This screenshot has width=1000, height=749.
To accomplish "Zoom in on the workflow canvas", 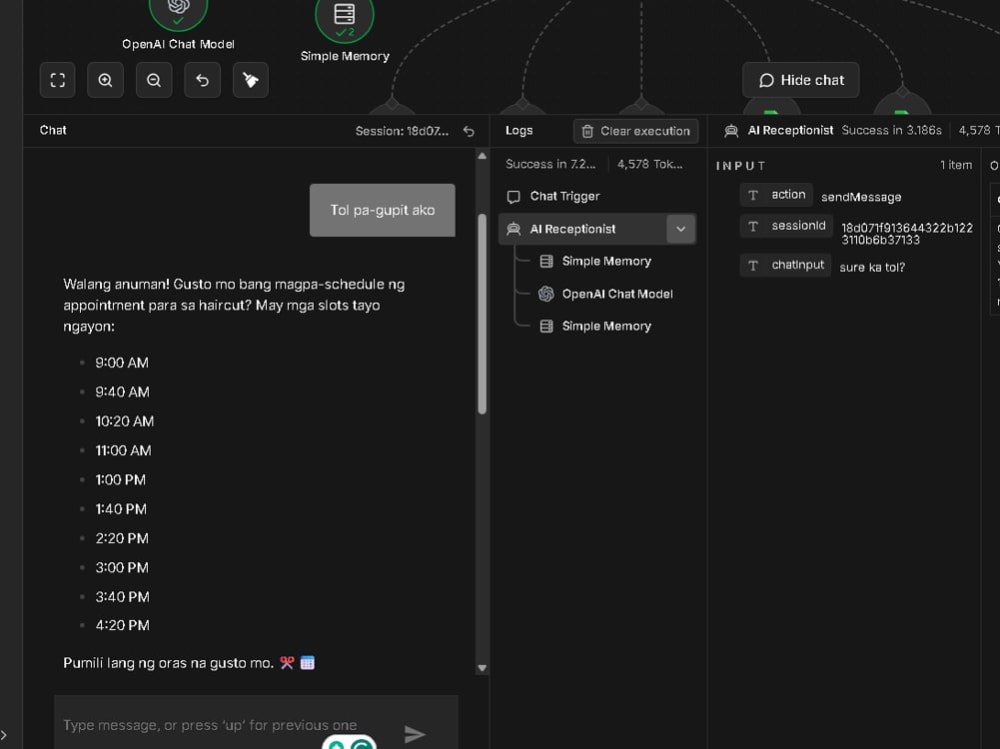I will tap(105, 80).
